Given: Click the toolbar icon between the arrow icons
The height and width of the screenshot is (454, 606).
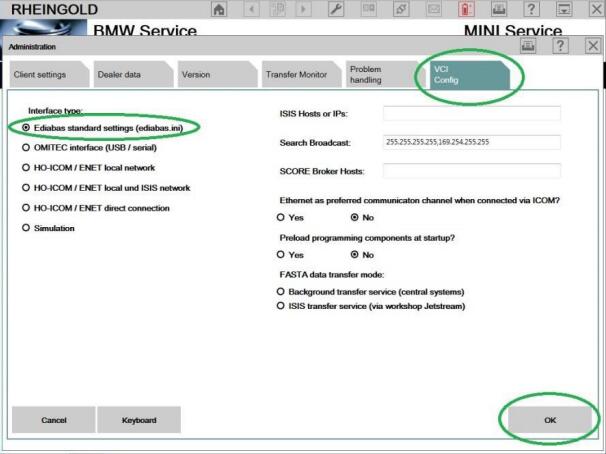Looking at the screenshot, I should pos(277,9).
